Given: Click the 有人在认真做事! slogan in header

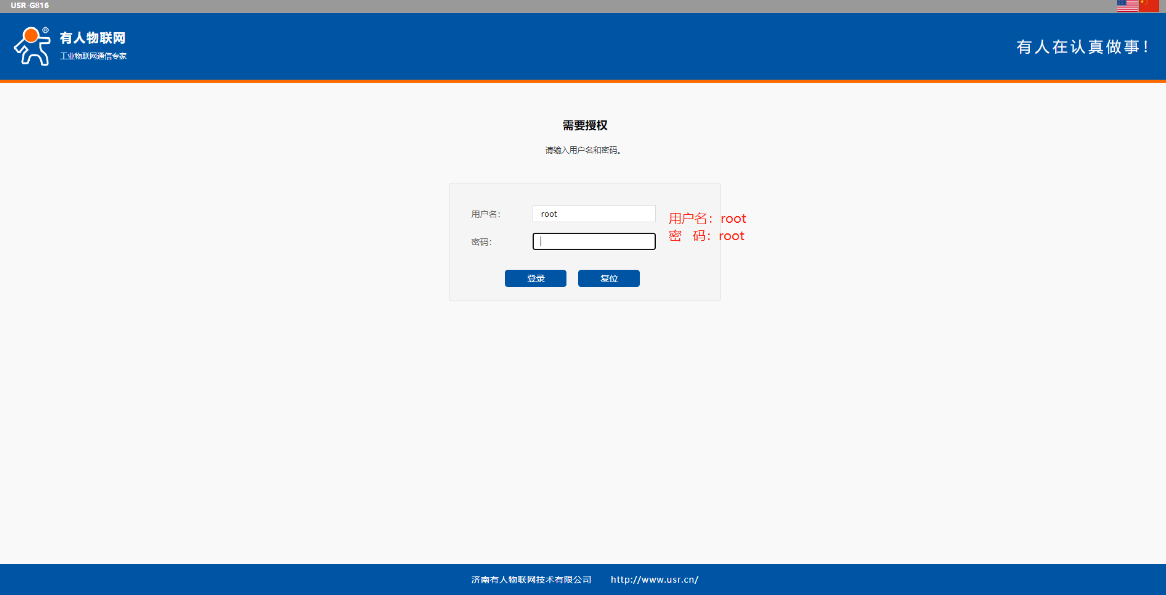Looking at the screenshot, I should coord(1083,47).
